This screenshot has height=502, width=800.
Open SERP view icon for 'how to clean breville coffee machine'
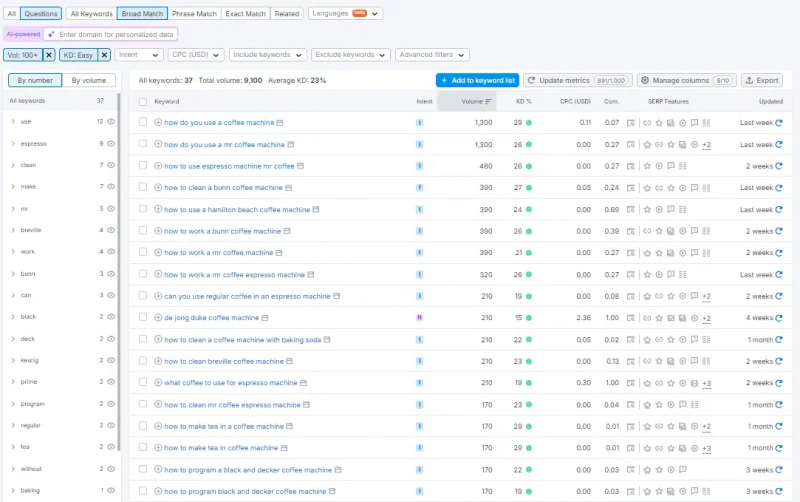click(x=289, y=361)
